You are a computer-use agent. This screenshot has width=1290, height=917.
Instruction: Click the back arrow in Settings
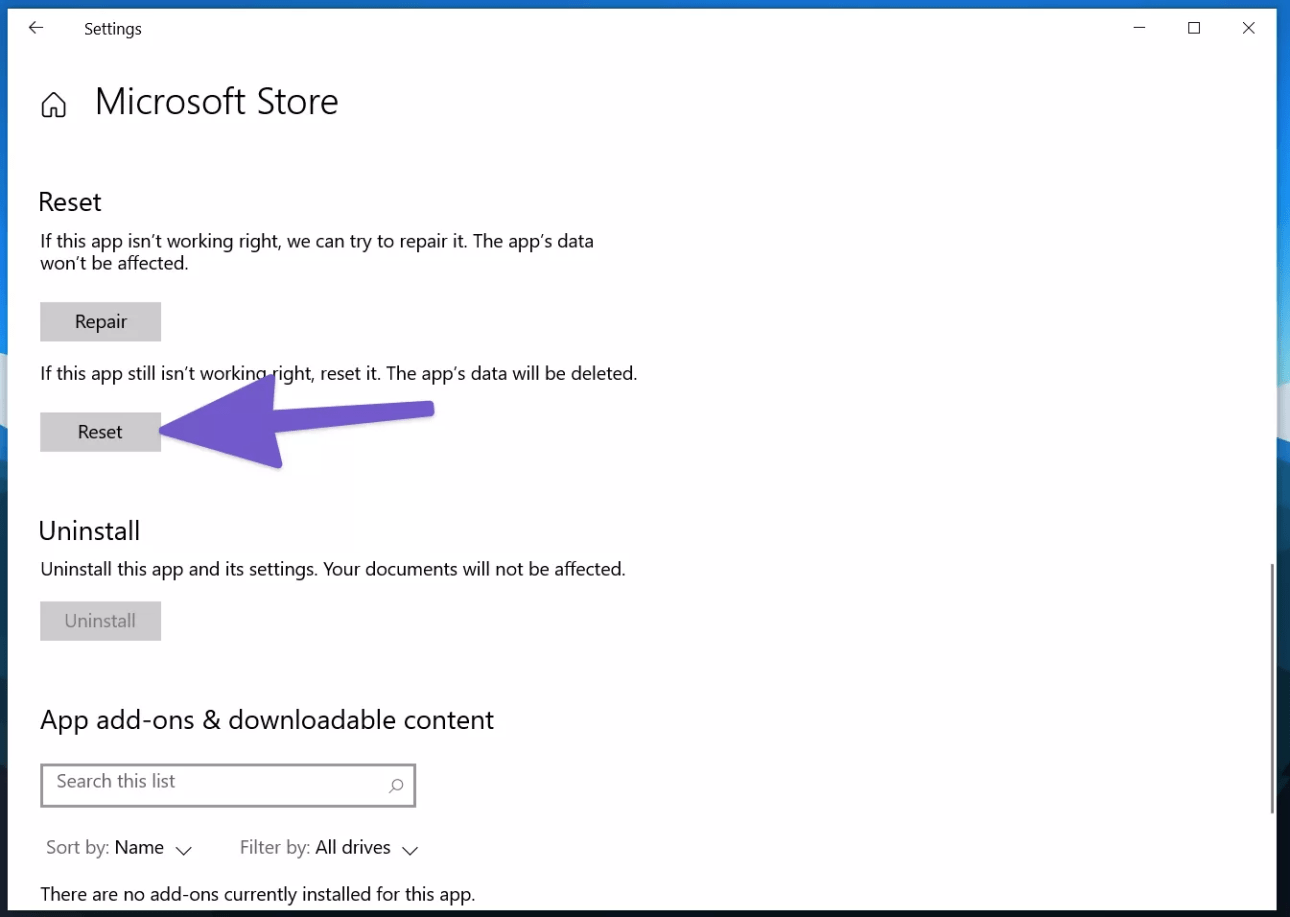(x=36, y=29)
